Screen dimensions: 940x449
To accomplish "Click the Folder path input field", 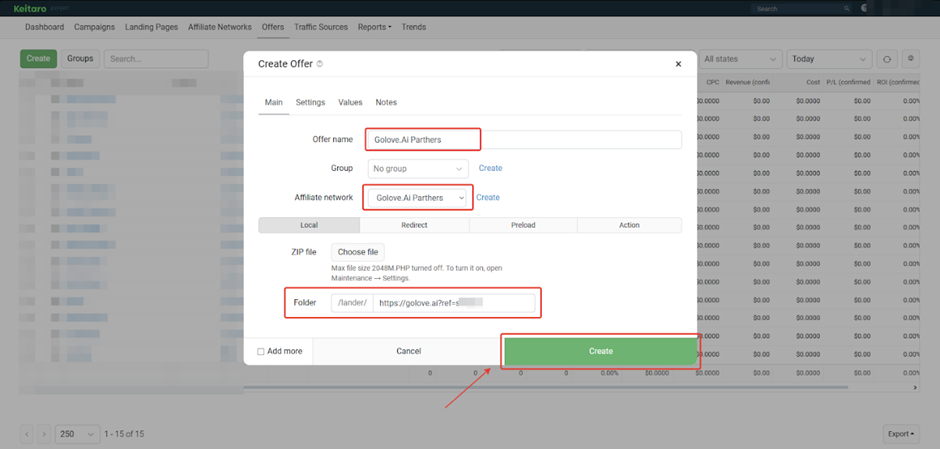I will (x=454, y=303).
